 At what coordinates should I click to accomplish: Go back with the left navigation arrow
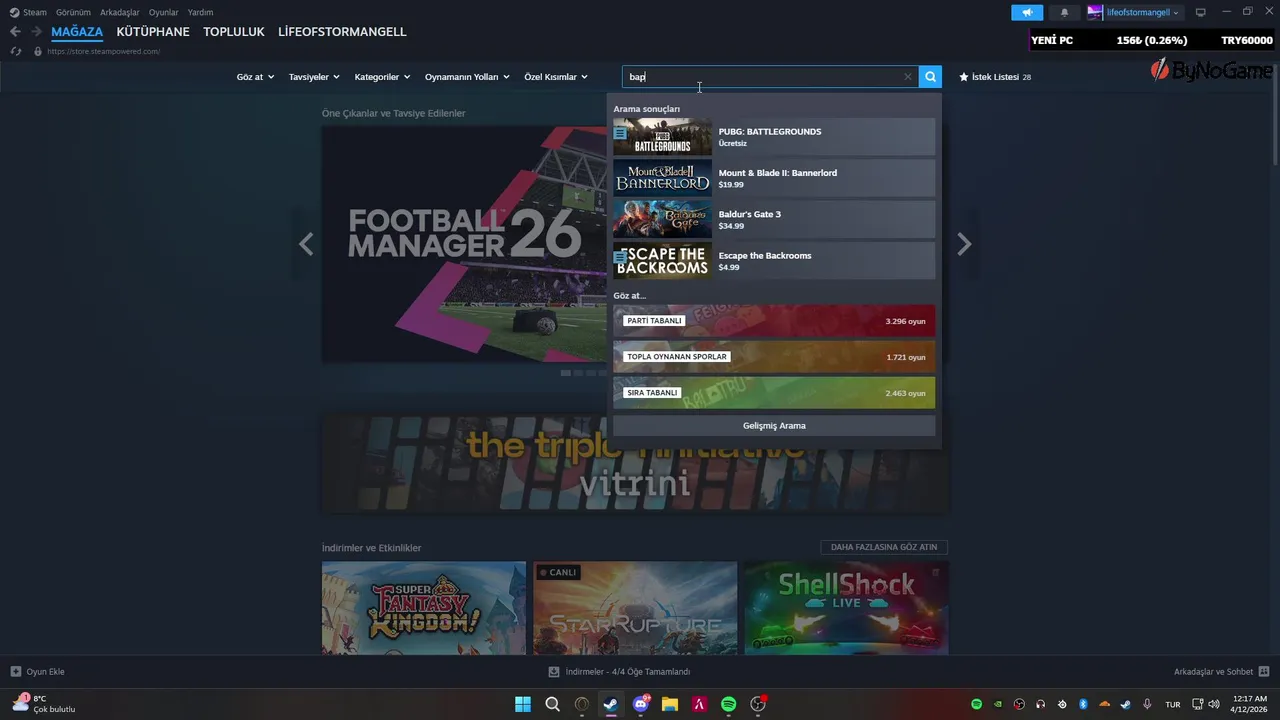point(15,32)
